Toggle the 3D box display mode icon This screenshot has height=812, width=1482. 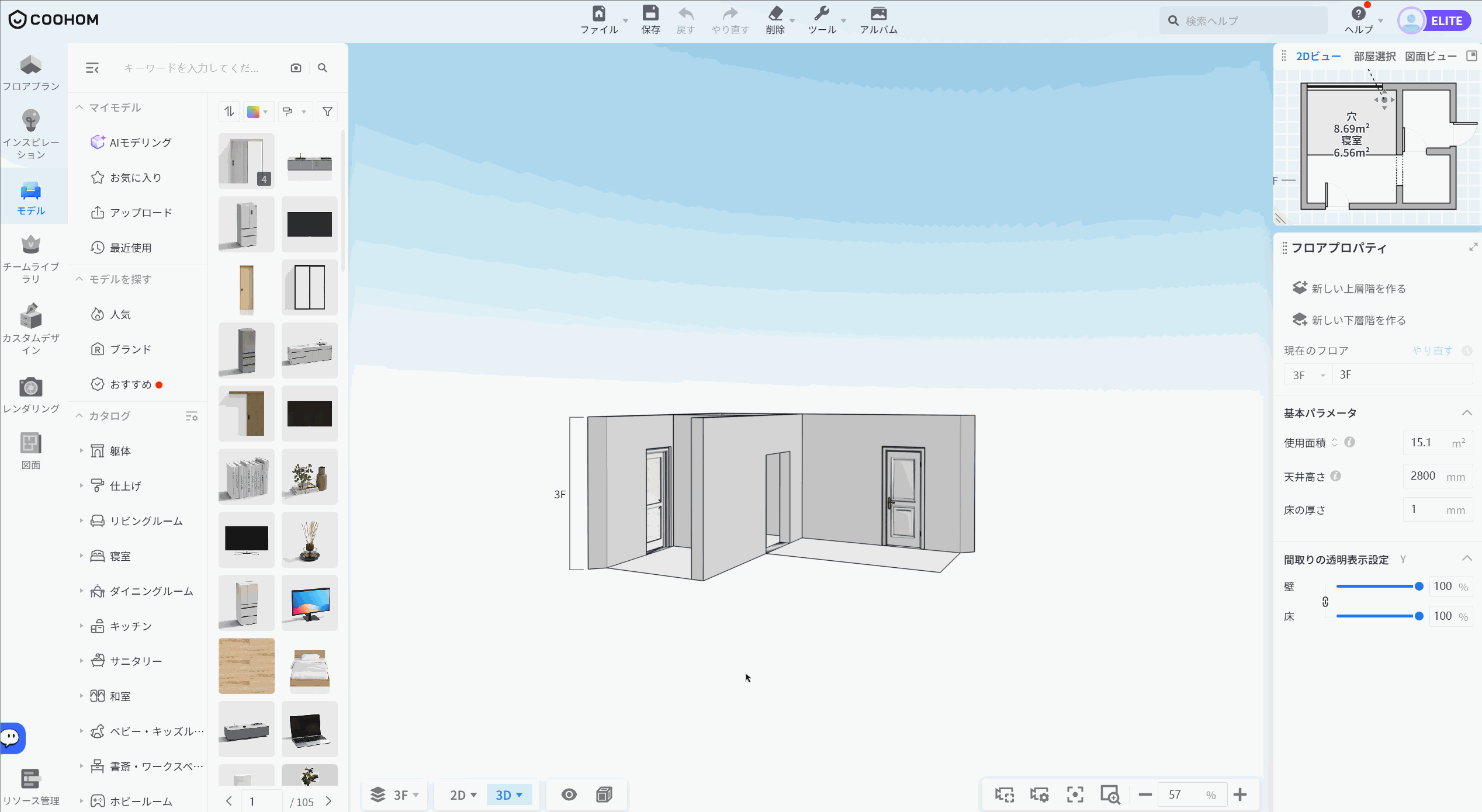click(x=604, y=794)
